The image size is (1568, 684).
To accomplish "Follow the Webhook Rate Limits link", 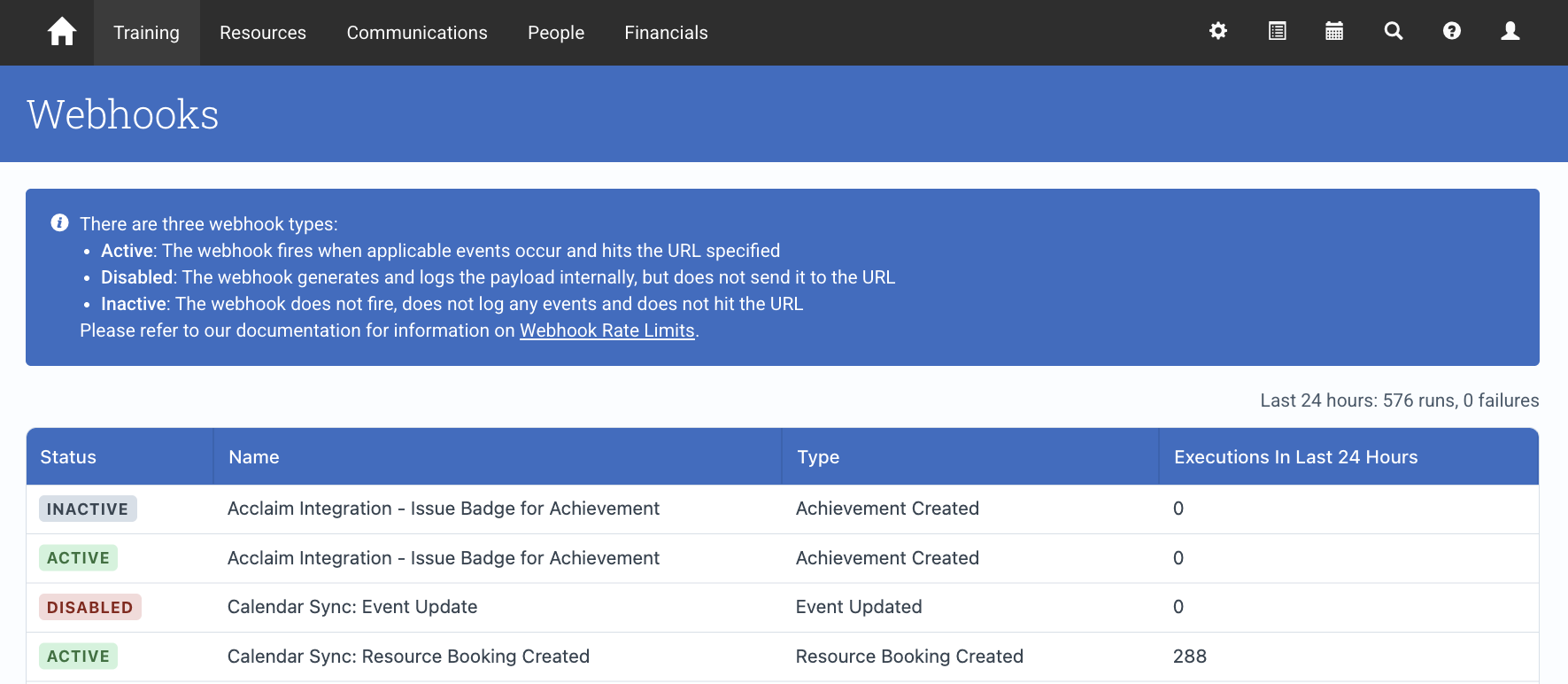I will point(607,330).
